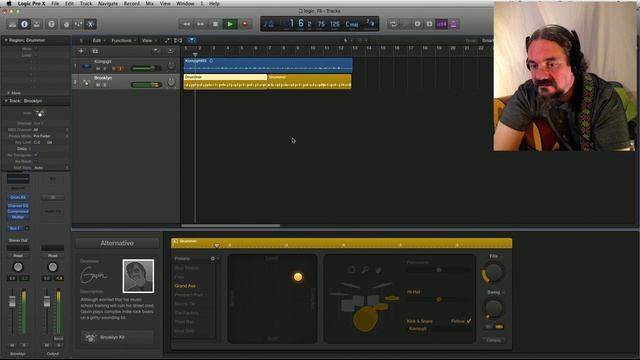Select the first preset in Presets list
Screen dimensions: 640x360
click(187, 268)
